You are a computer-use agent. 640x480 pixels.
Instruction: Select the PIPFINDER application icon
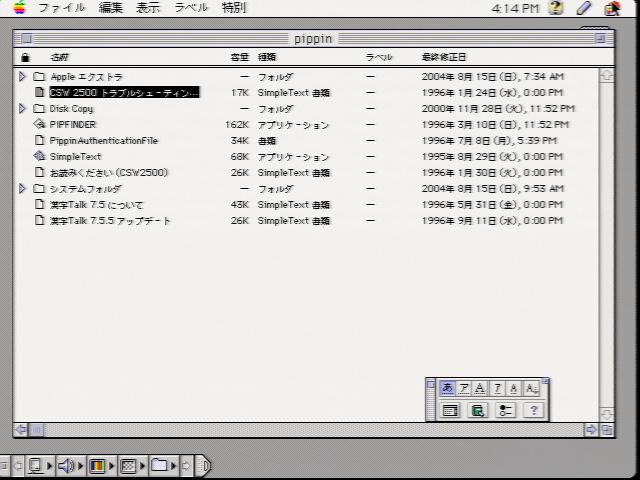point(39,124)
